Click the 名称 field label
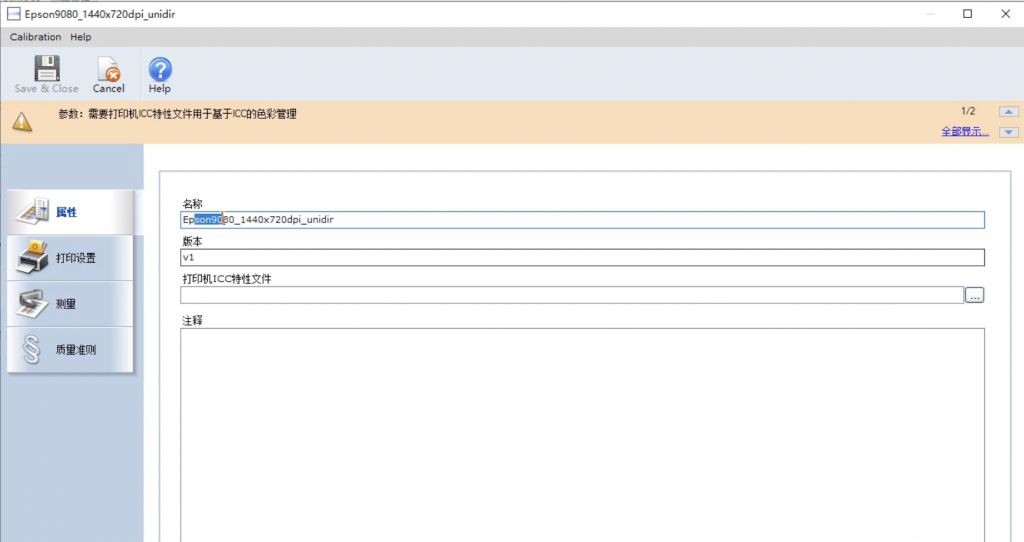The width and height of the screenshot is (1024, 542). coord(193,204)
